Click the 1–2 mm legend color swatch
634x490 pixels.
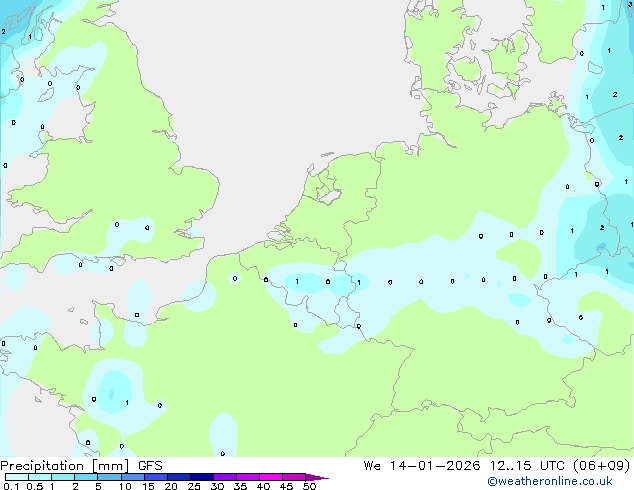pos(63,477)
